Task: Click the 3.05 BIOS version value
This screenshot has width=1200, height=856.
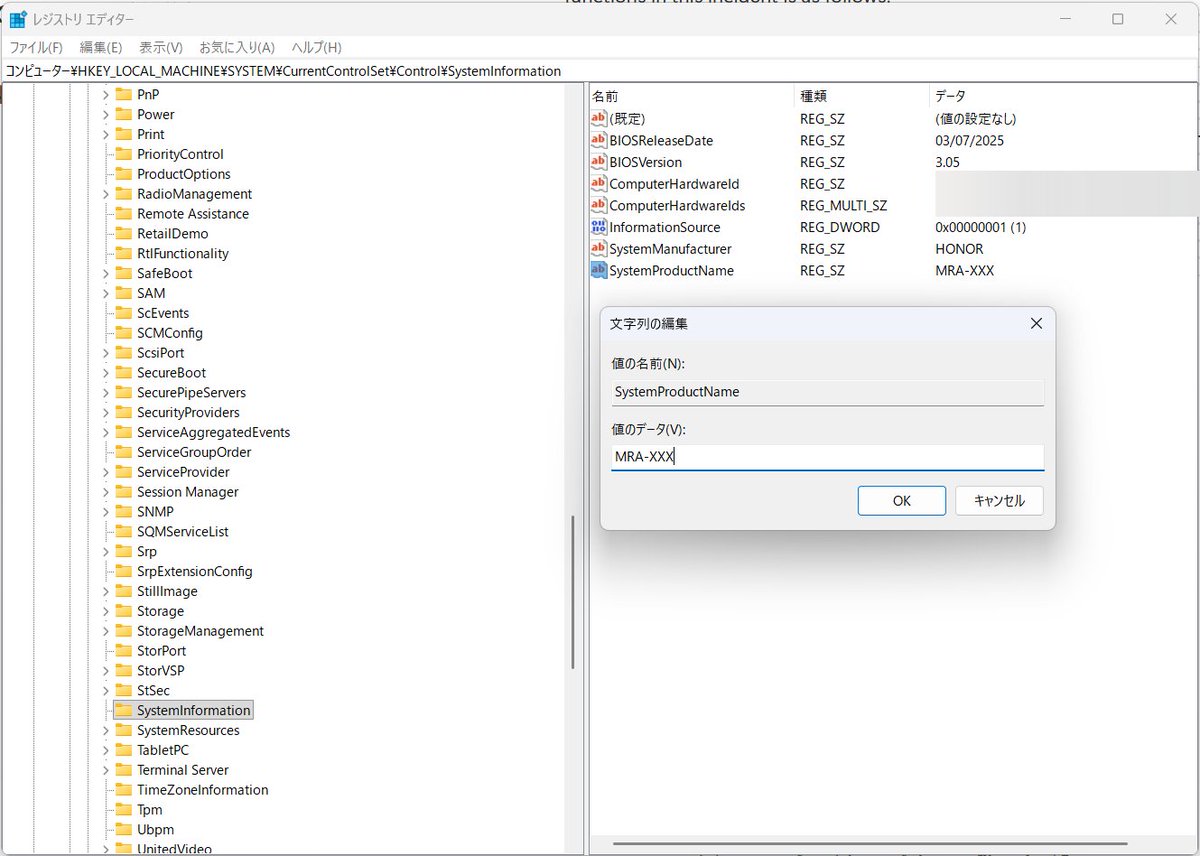Action: pos(948,162)
